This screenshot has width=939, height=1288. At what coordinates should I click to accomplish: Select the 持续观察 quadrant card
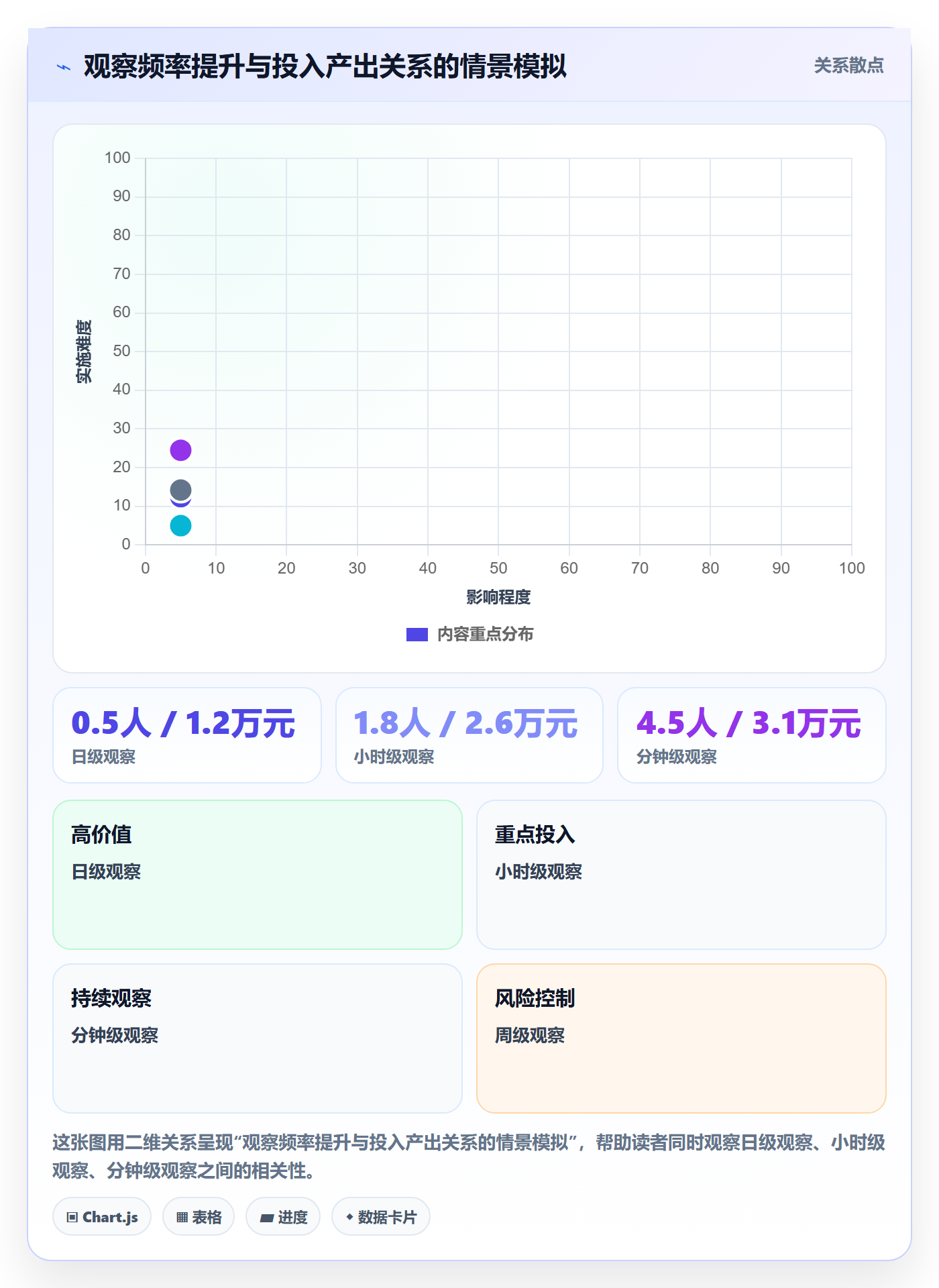[258, 1038]
